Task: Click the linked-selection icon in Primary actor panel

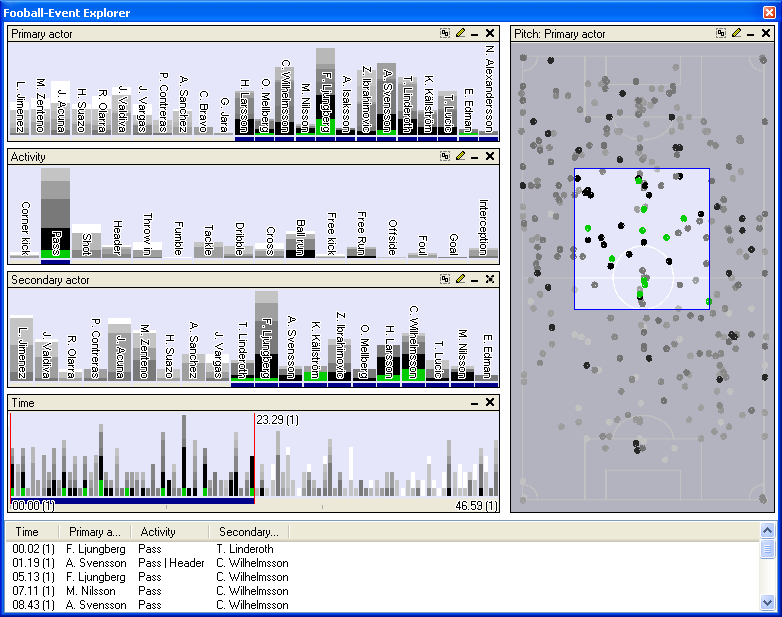Action: [x=445, y=33]
